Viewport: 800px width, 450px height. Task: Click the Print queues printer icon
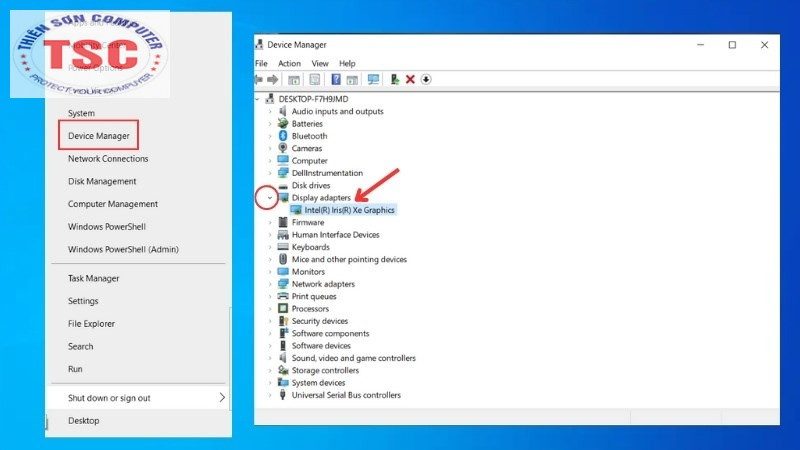coord(283,296)
